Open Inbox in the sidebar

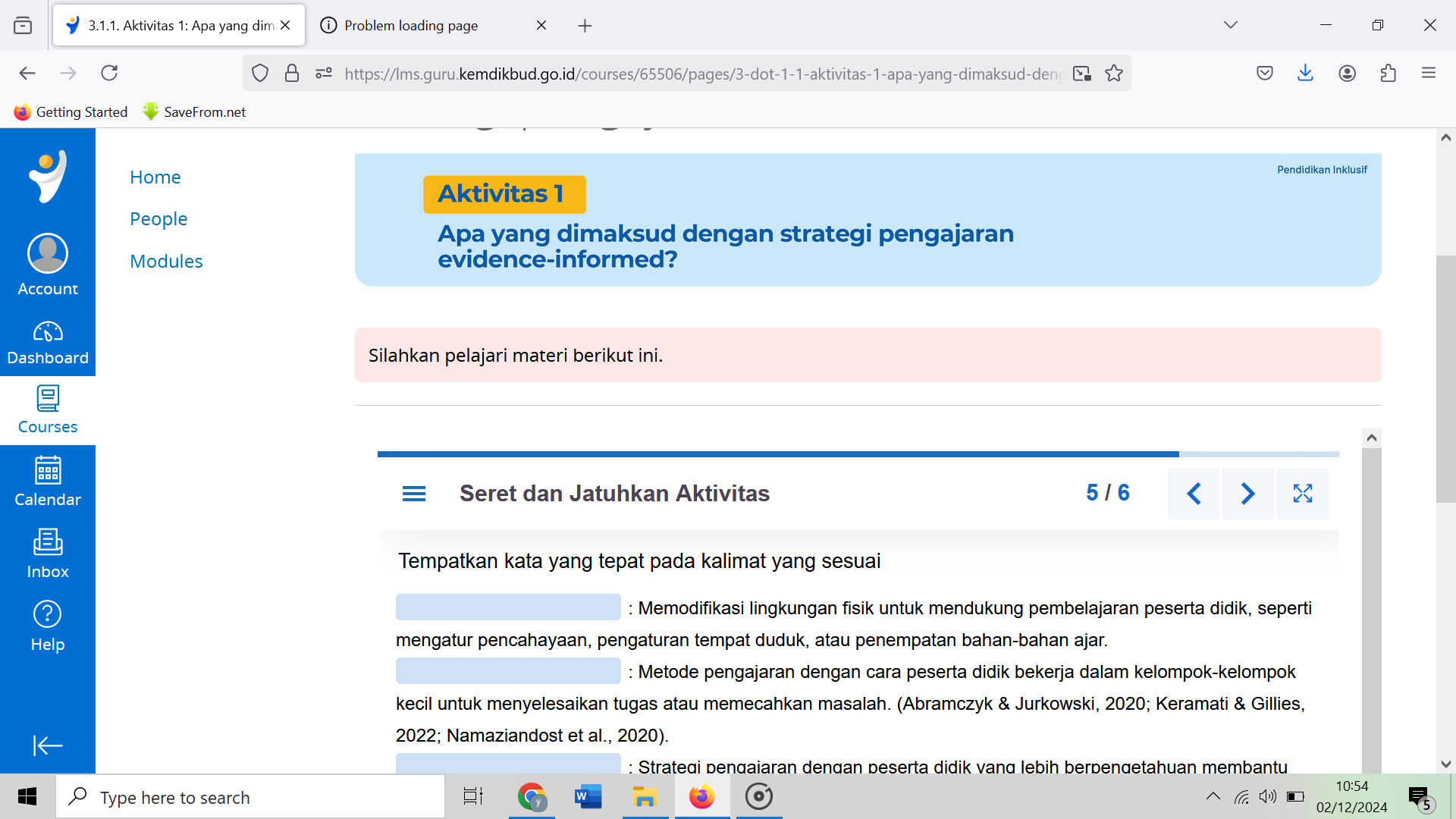(48, 554)
